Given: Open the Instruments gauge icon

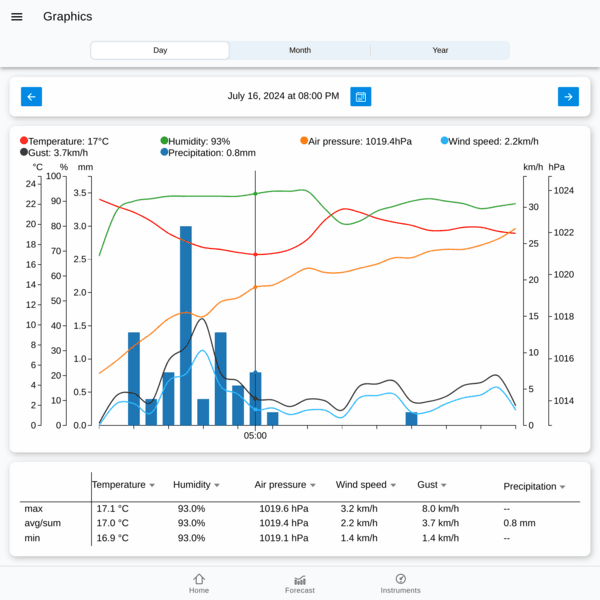Looking at the screenshot, I should click(x=400, y=579).
